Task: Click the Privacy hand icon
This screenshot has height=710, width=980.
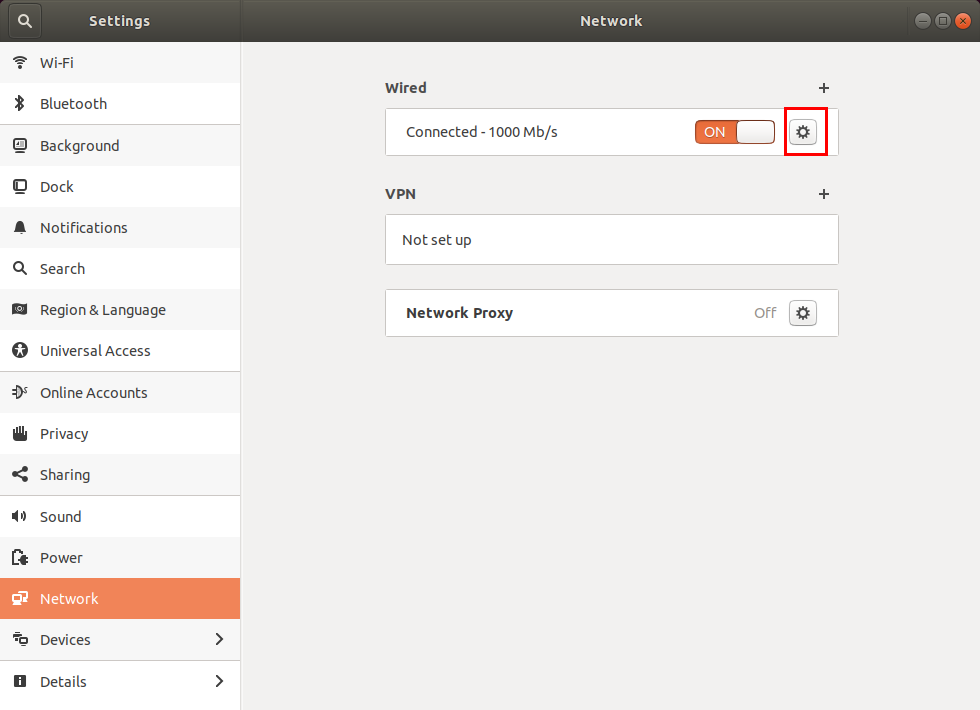Action: [20, 433]
